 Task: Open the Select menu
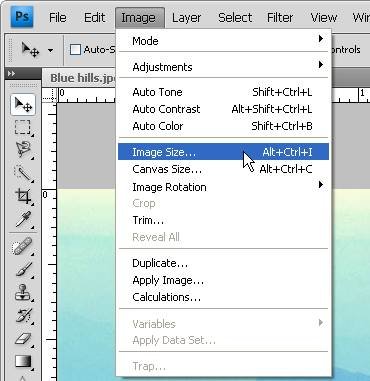(x=235, y=18)
